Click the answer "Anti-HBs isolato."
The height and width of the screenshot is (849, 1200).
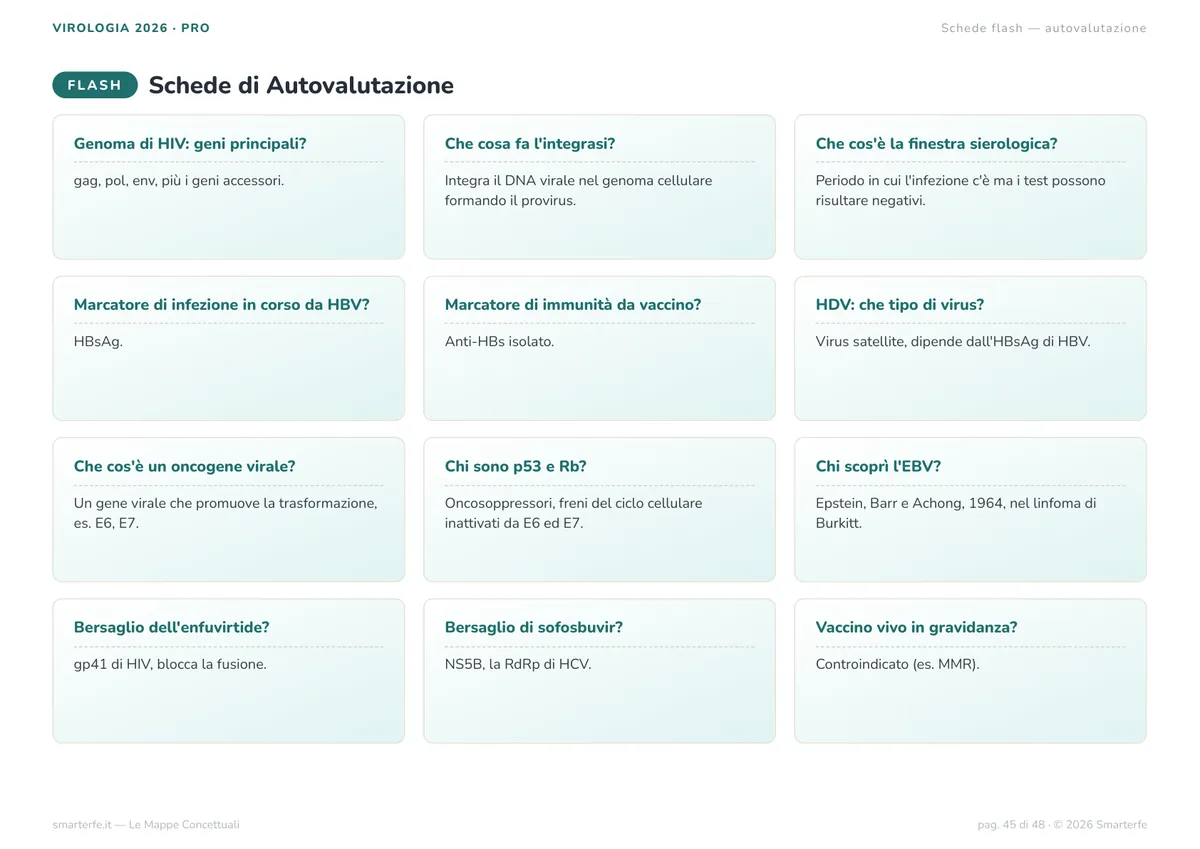tap(499, 342)
